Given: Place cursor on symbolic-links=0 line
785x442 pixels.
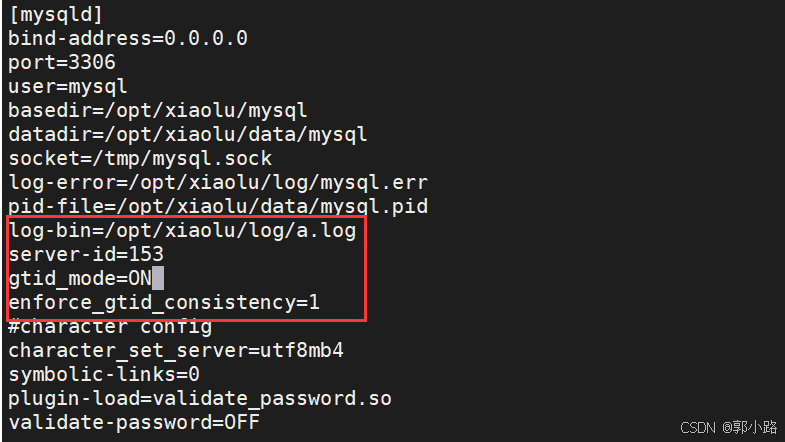Looking at the screenshot, I should (x=104, y=374).
